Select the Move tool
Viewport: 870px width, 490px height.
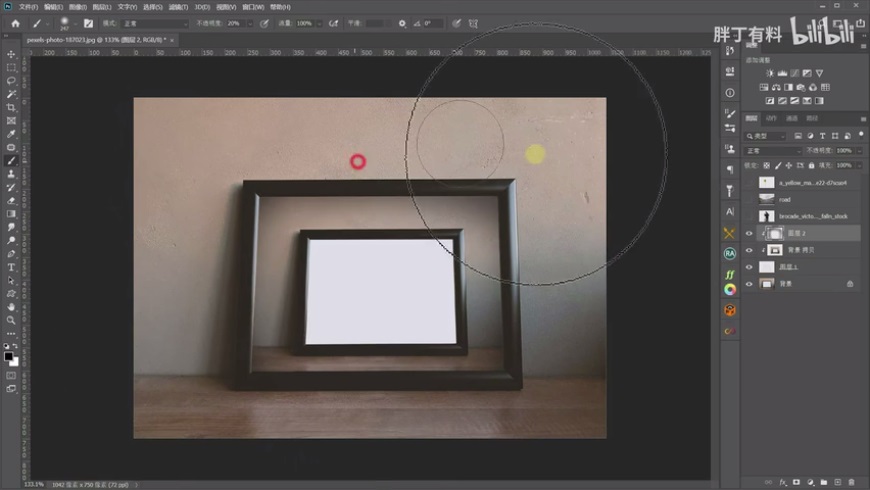pos(11,54)
